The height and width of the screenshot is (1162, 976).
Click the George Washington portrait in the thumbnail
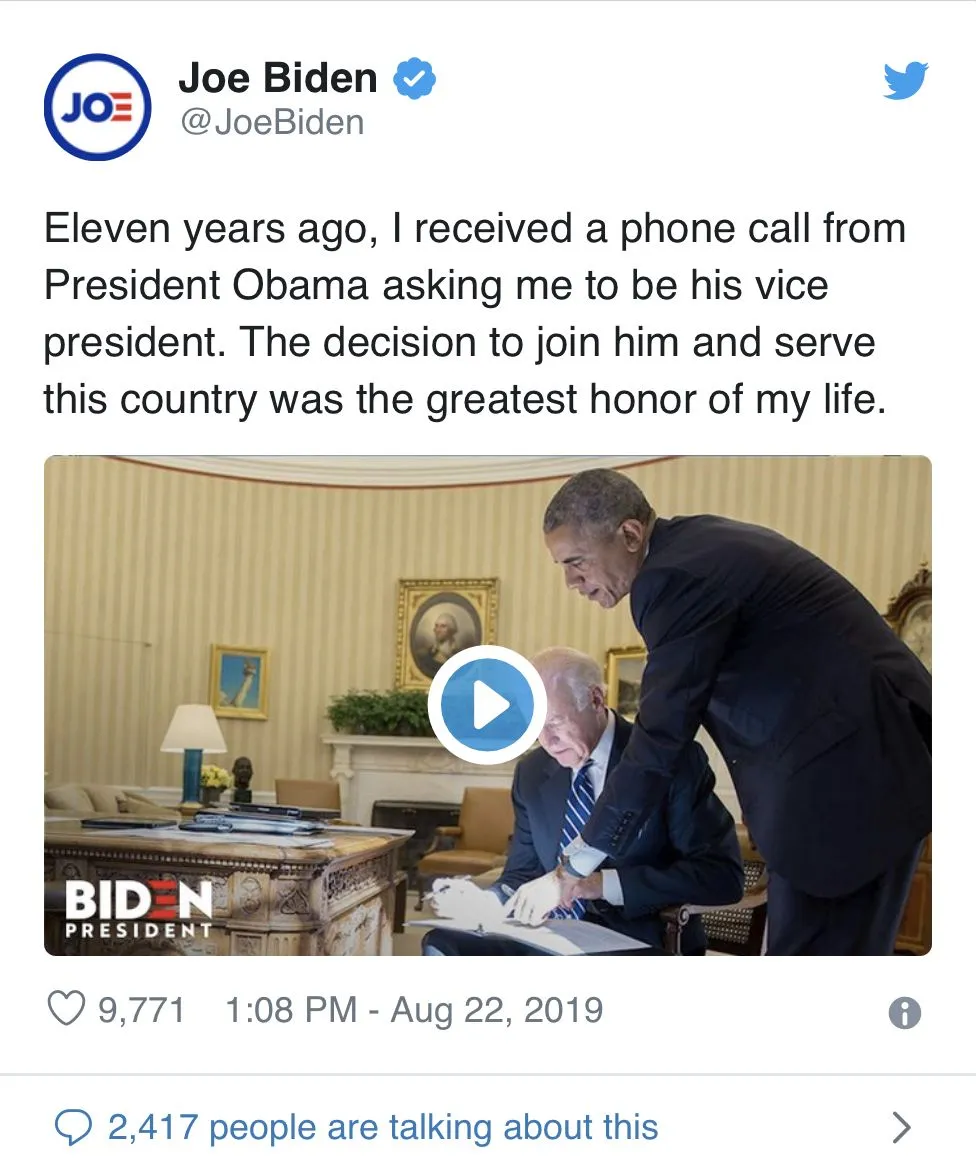[x=446, y=630]
